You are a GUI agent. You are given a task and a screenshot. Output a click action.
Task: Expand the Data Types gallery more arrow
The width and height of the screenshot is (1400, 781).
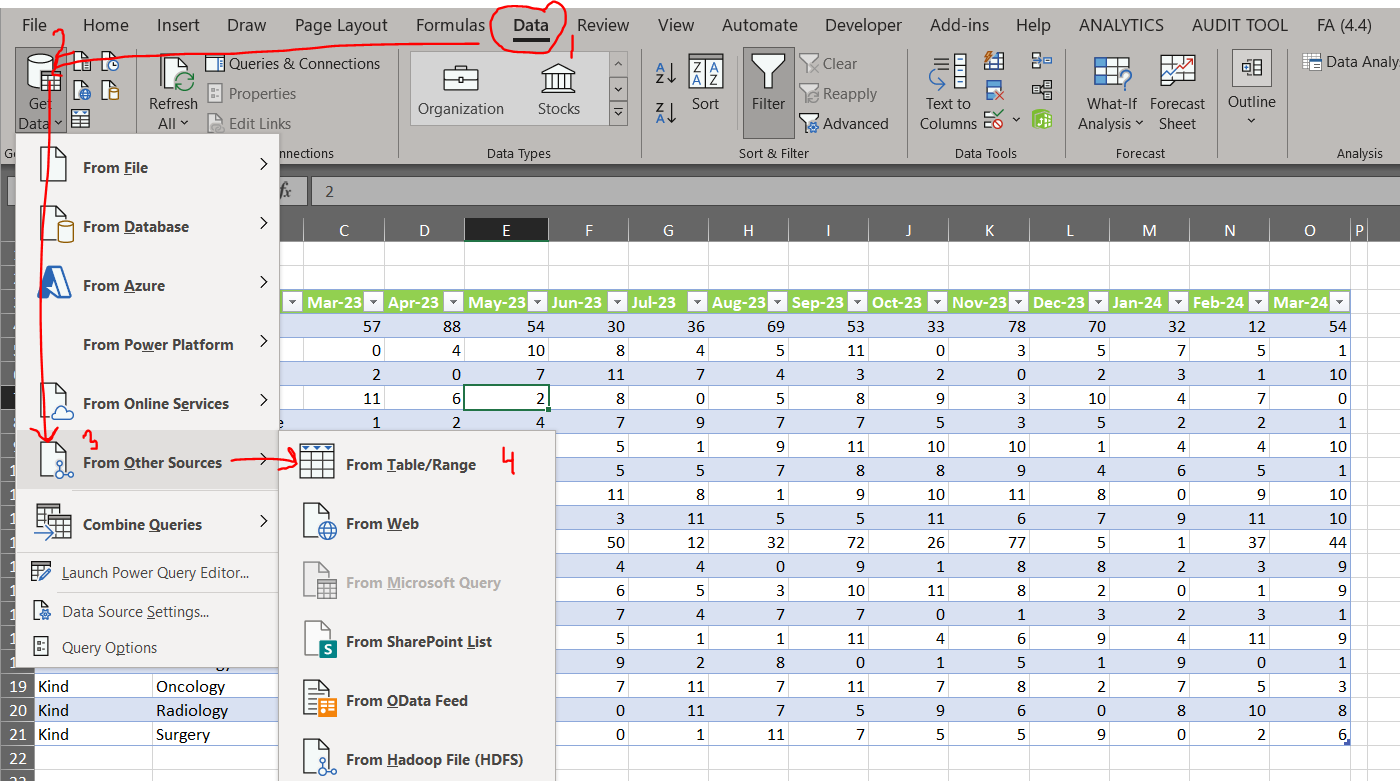618,112
